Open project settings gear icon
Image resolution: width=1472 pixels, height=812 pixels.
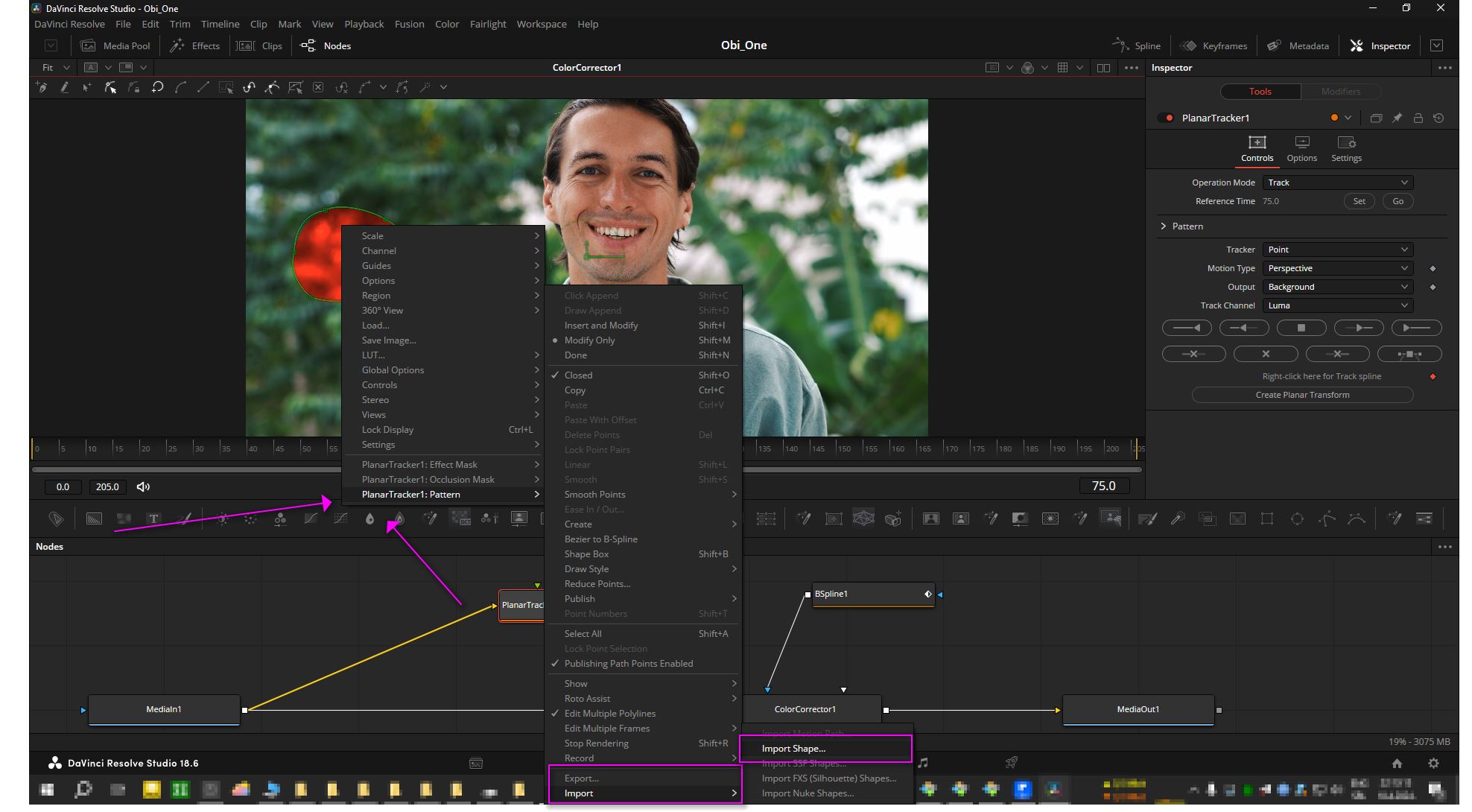(x=1433, y=763)
